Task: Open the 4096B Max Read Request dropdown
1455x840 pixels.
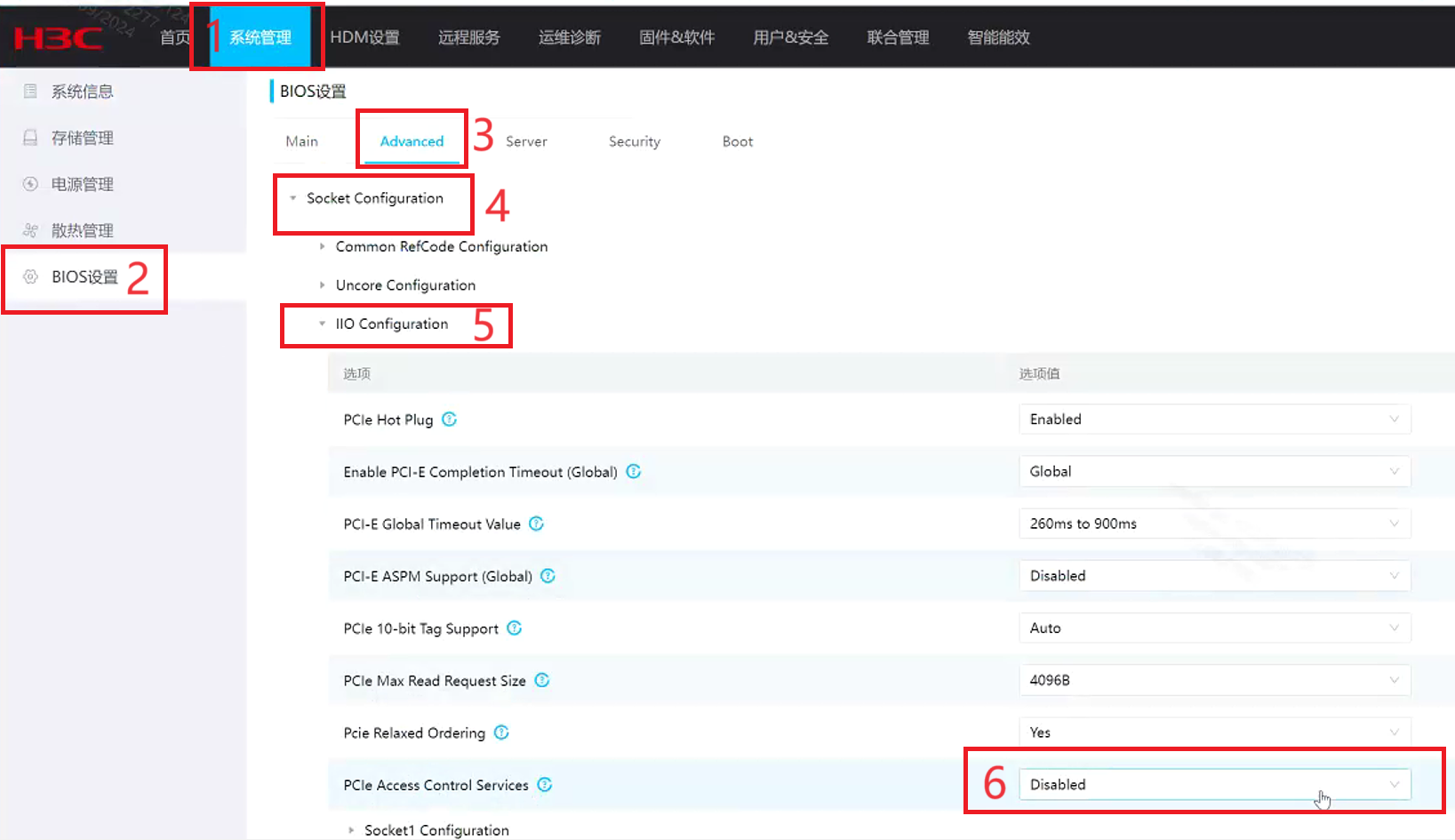Action: click(x=1214, y=680)
